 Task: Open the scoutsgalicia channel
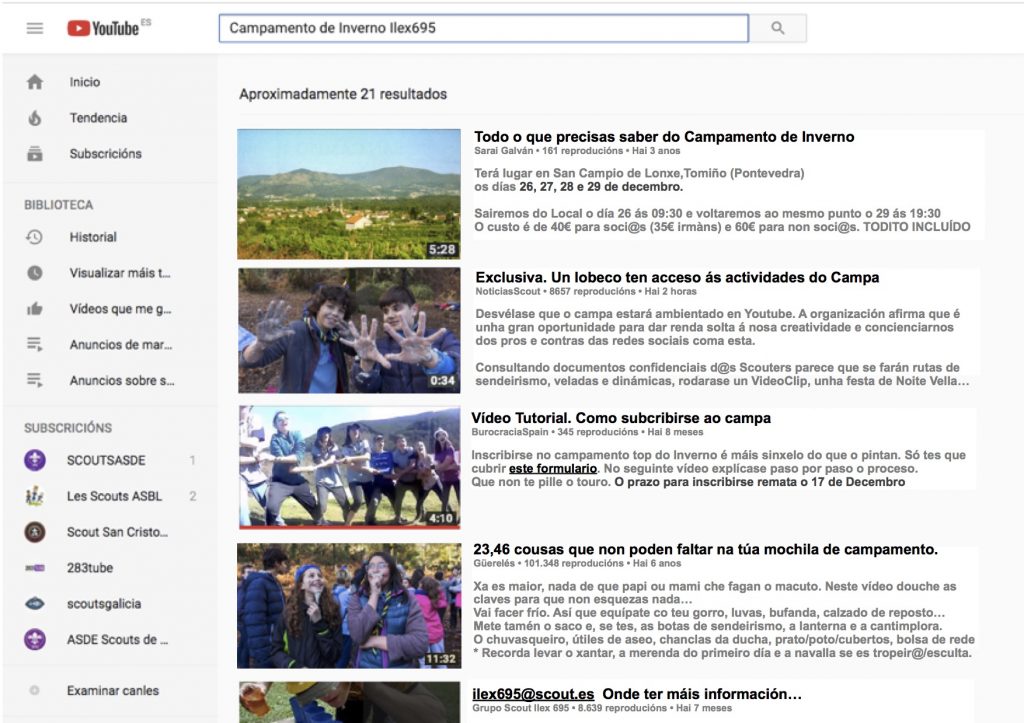point(103,604)
